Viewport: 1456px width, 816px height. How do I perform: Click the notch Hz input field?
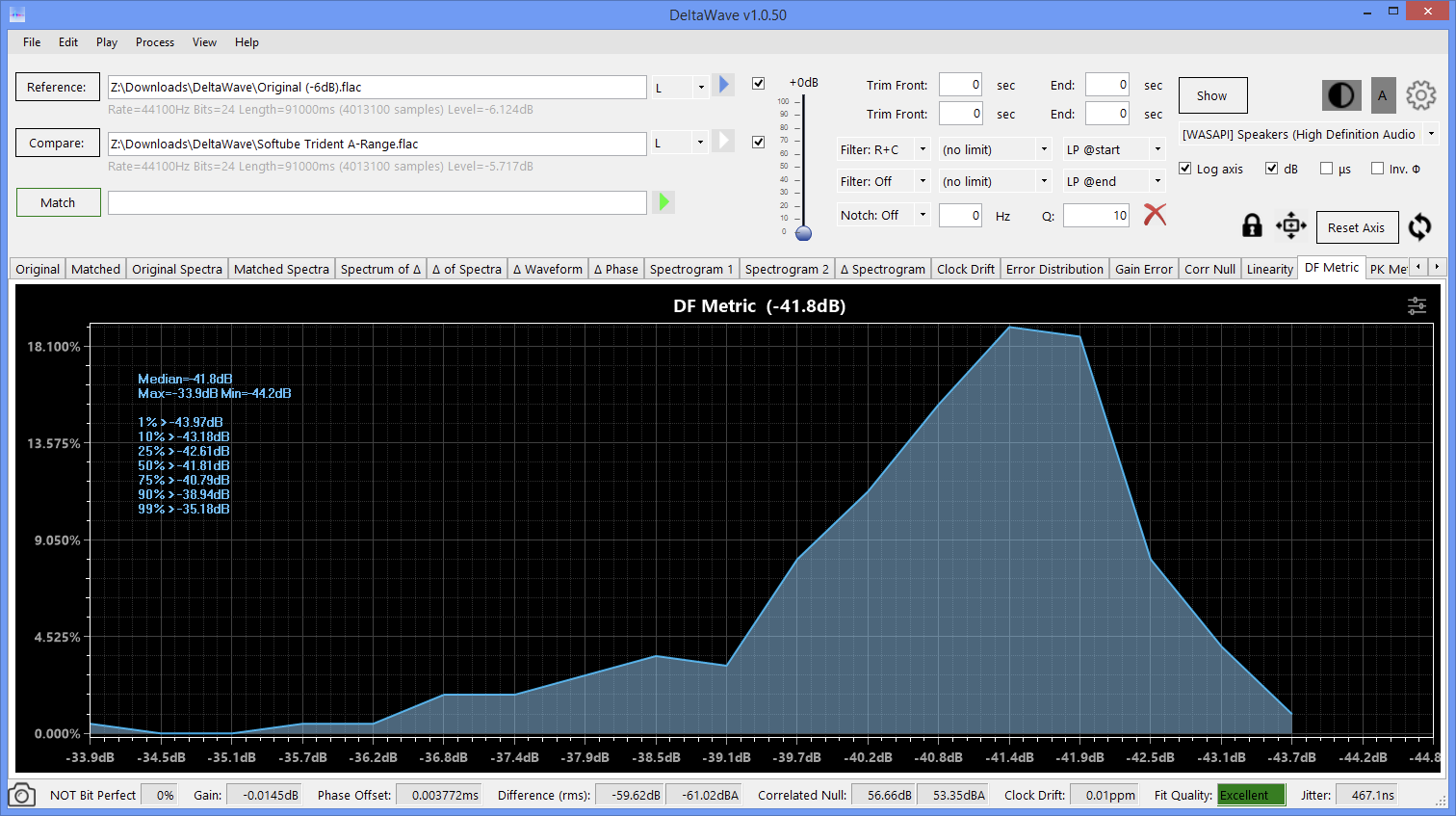point(960,215)
